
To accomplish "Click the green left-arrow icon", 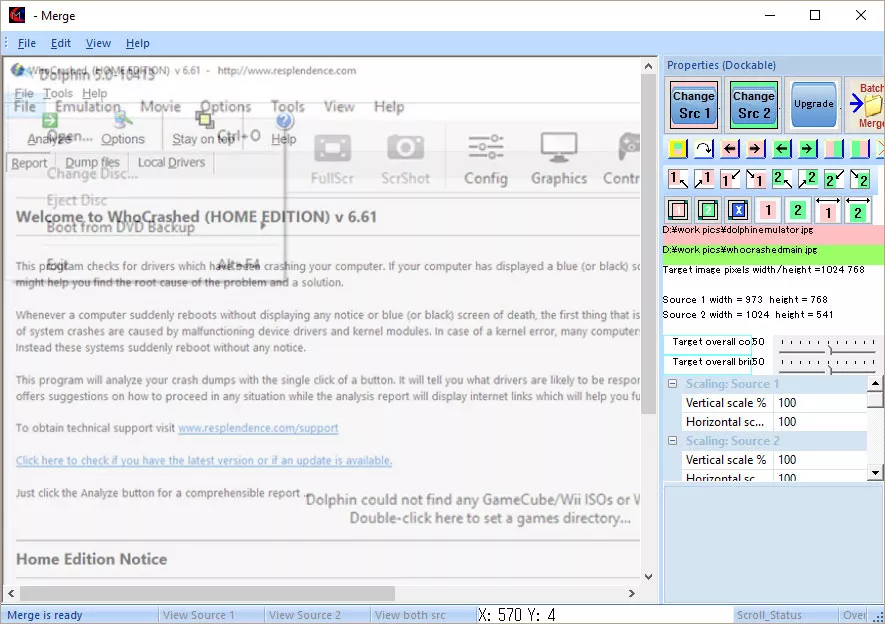I will (782, 149).
